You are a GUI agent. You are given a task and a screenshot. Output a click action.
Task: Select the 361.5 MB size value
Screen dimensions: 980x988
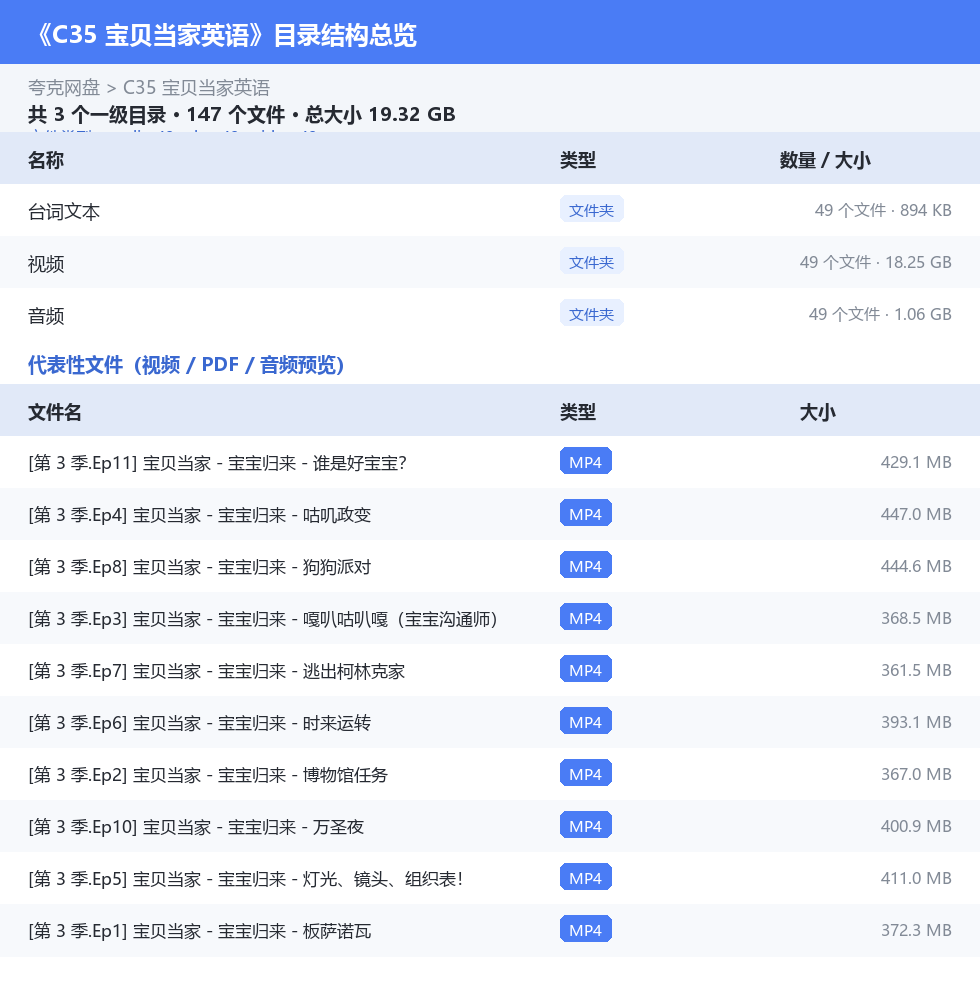[x=916, y=670]
